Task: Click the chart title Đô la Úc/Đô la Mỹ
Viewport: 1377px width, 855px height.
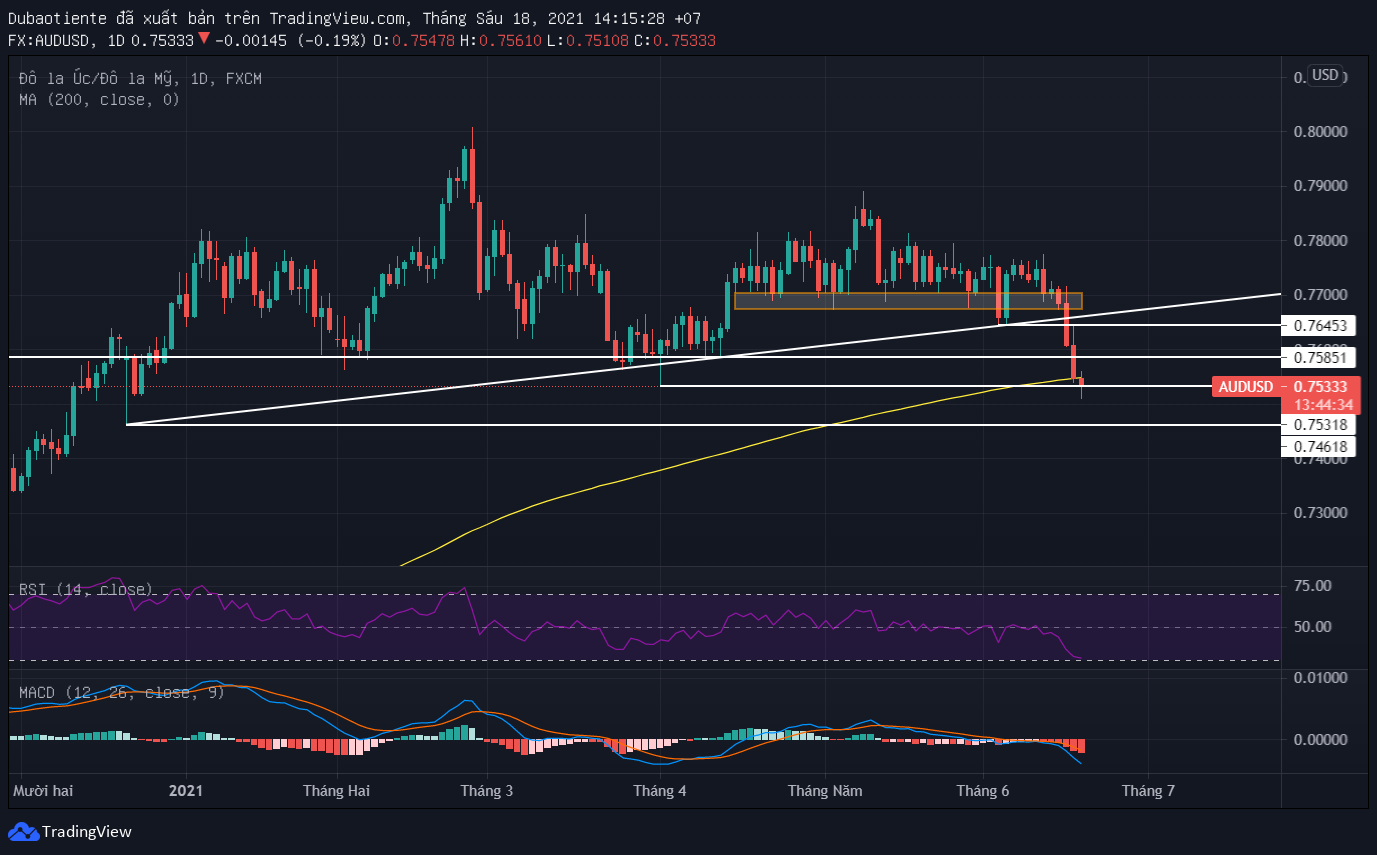Action: pyautogui.click(x=94, y=79)
